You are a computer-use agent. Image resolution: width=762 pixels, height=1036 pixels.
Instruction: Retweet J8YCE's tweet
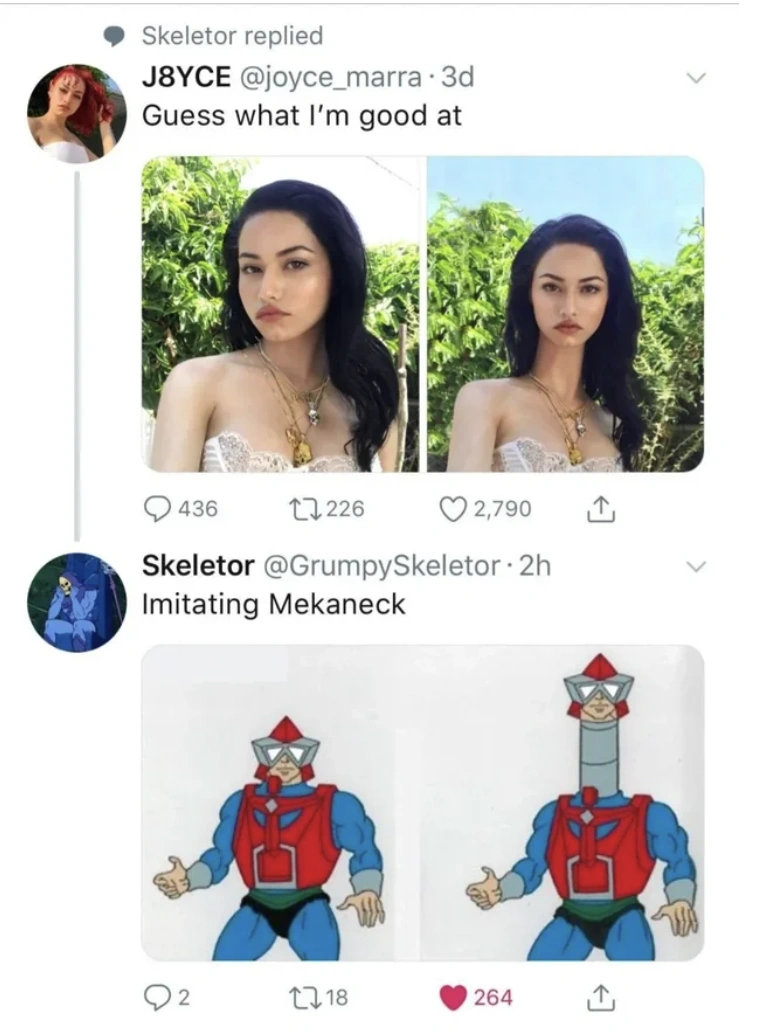point(305,509)
